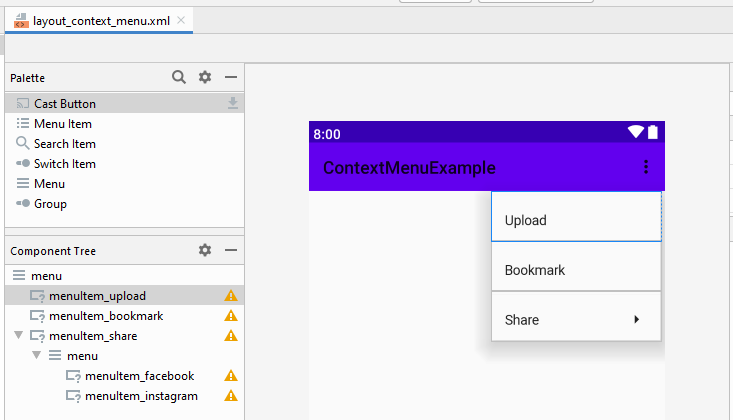733x420 pixels.
Task: Click warning icon for menuItem_facebook
Action: point(231,376)
